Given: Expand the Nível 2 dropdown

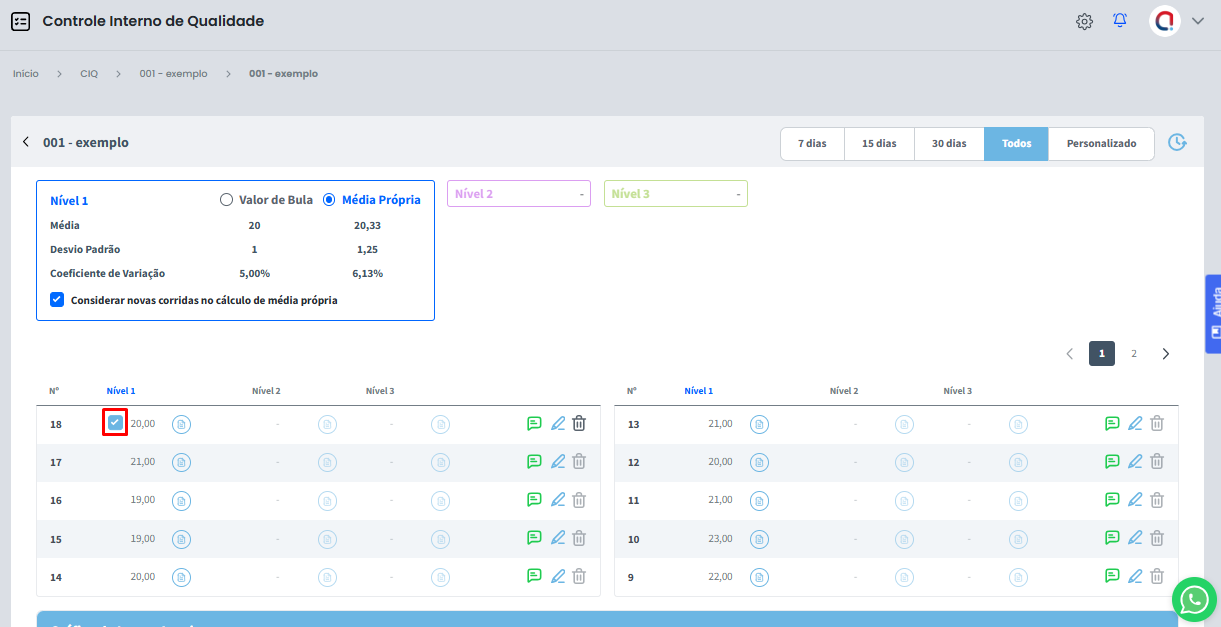Looking at the screenshot, I should point(518,194).
